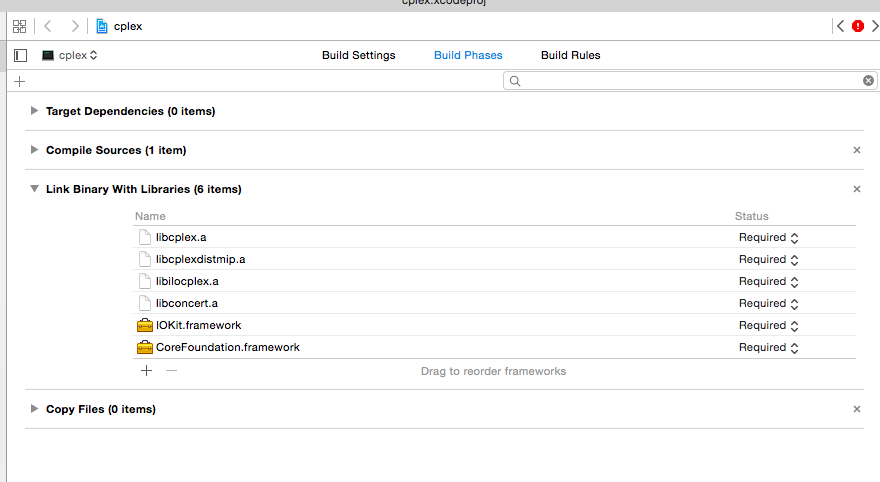Change Required status for CoreFoundation.framework

click(x=768, y=347)
